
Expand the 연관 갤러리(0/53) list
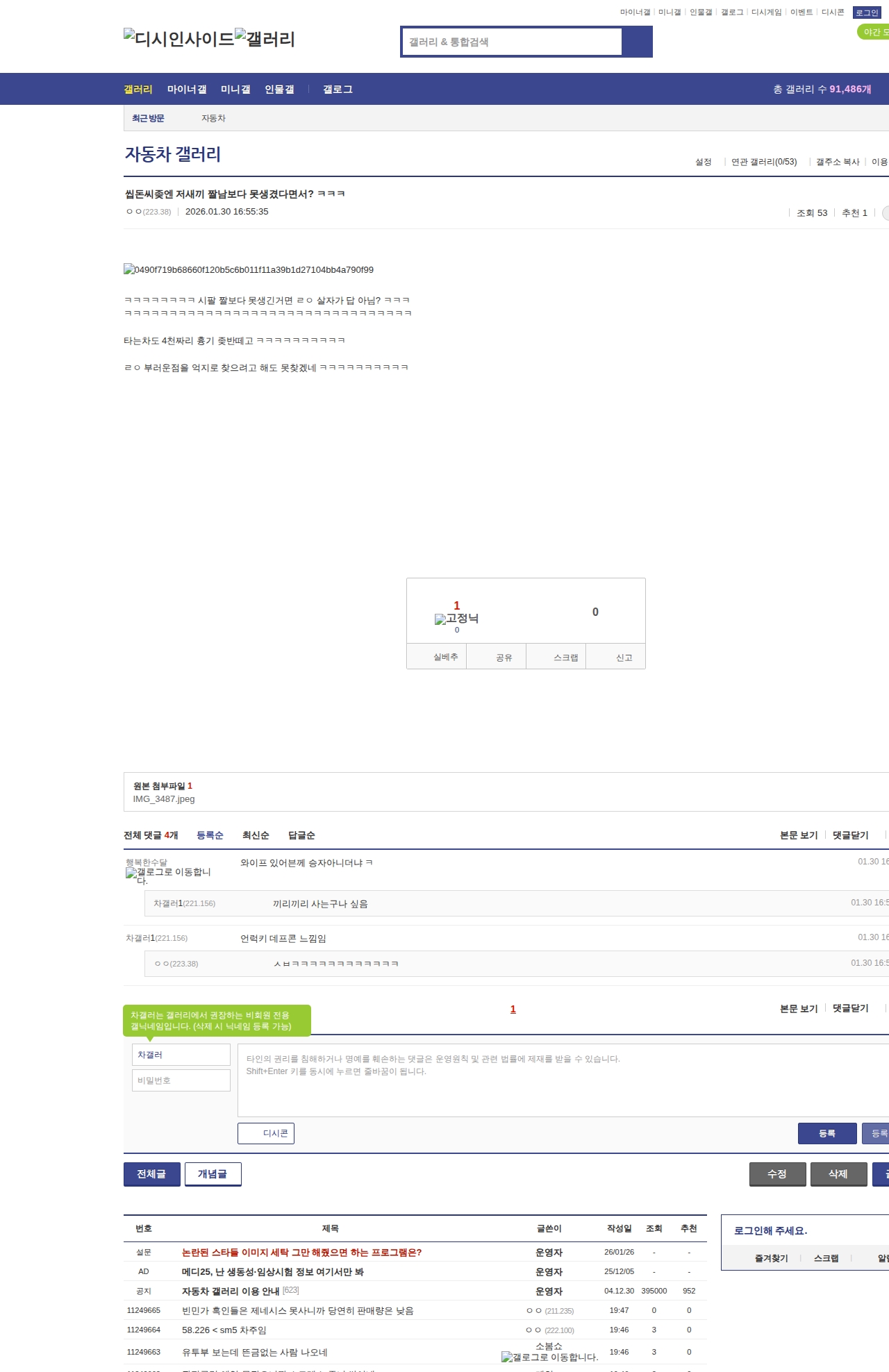click(x=763, y=162)
